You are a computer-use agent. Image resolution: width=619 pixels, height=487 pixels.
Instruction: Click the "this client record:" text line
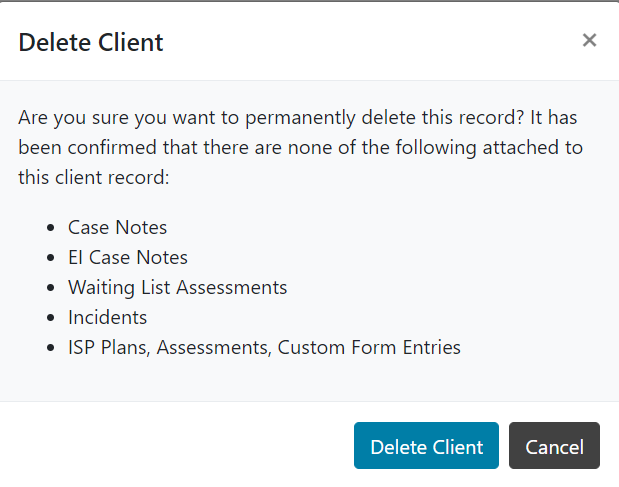click(x=96, y=177)
